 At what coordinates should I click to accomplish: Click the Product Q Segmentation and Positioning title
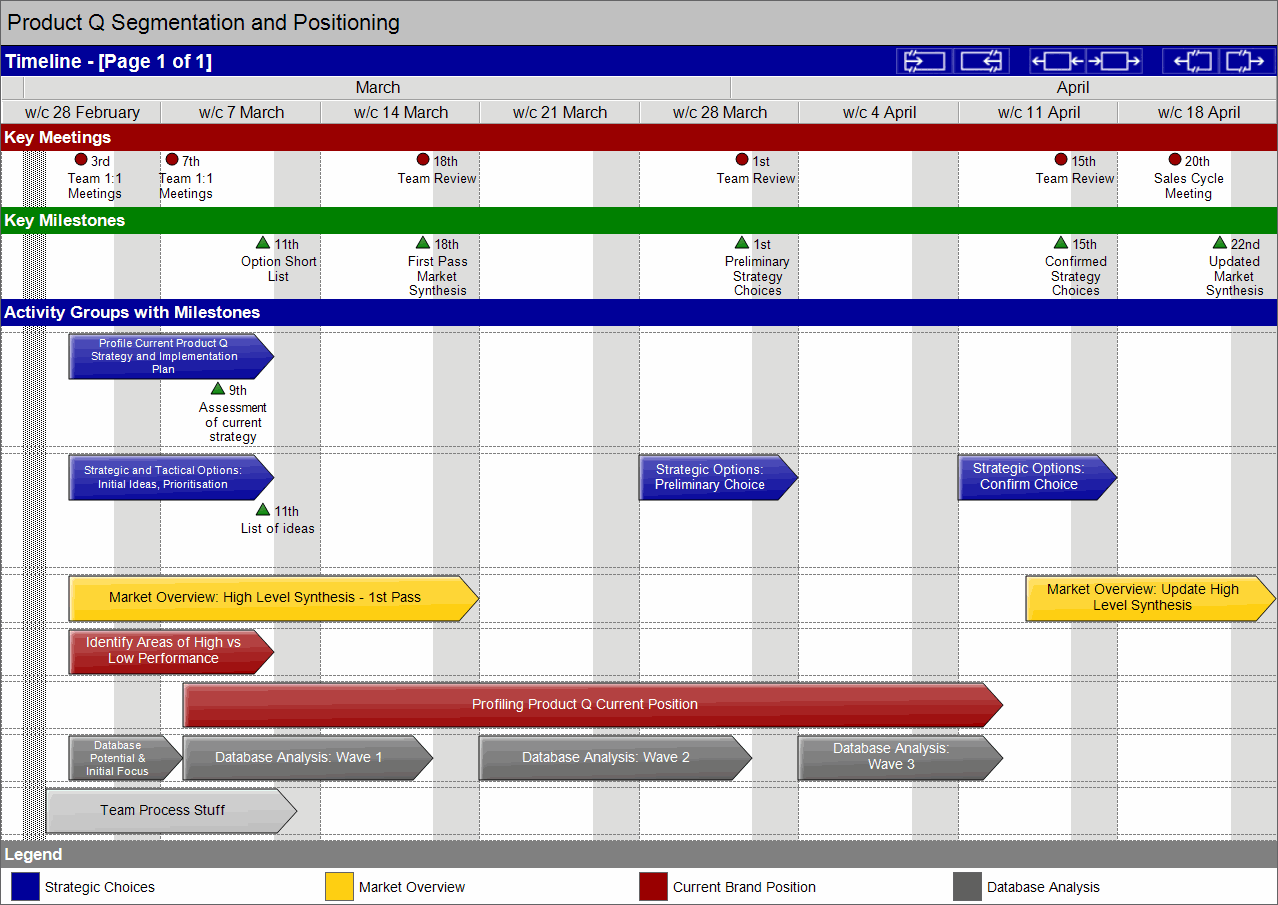pyautogui.click(x=203, y=22)
